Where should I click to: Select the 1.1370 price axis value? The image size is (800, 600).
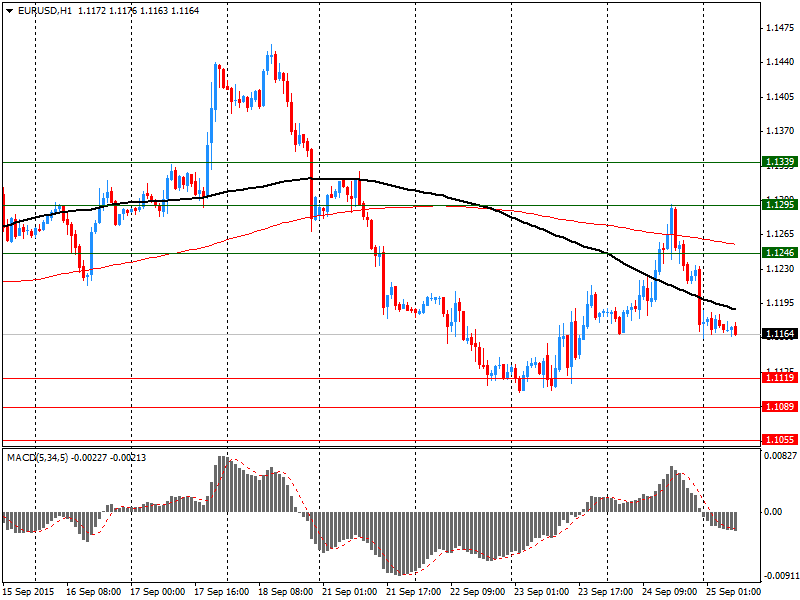tap(781, 131)
